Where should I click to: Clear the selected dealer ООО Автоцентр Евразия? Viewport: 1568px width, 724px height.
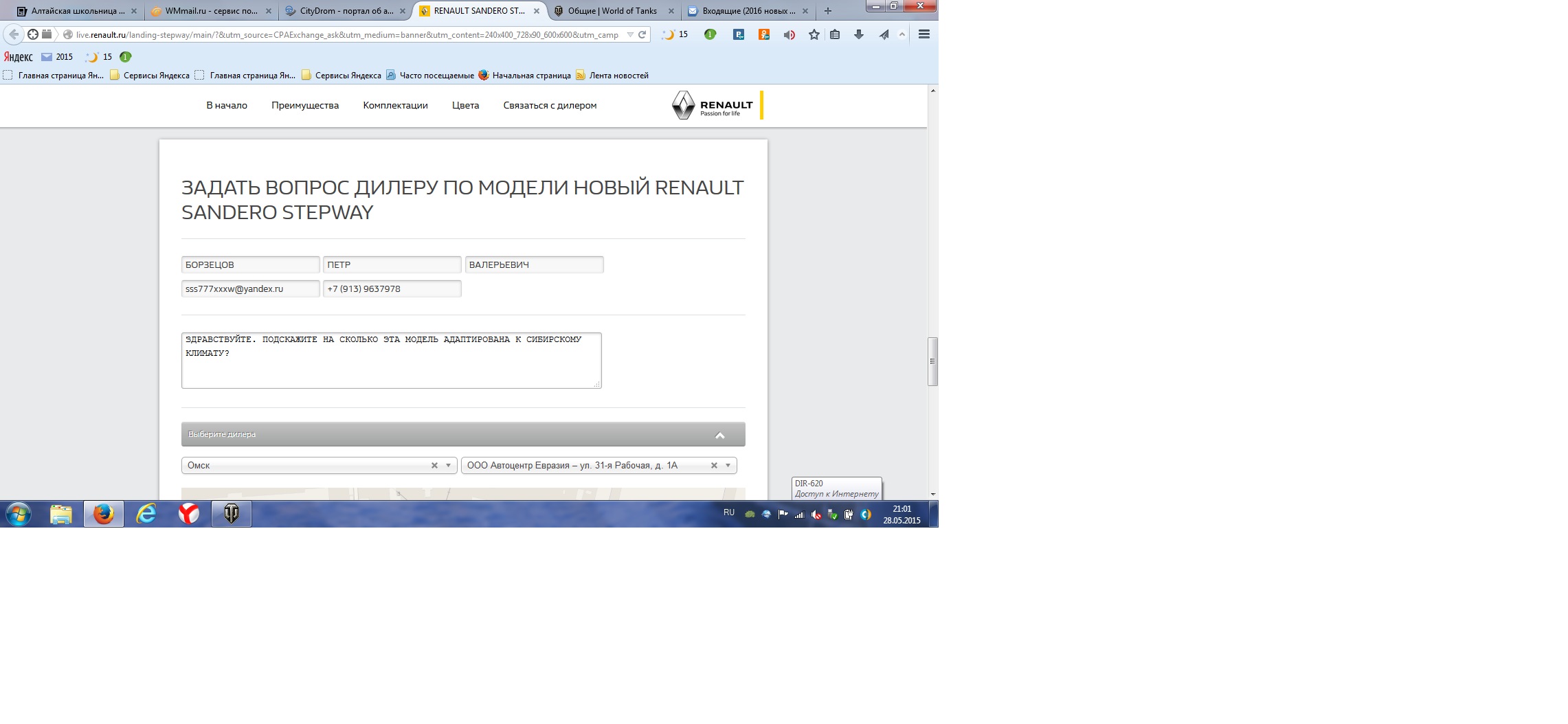point(714,466)
